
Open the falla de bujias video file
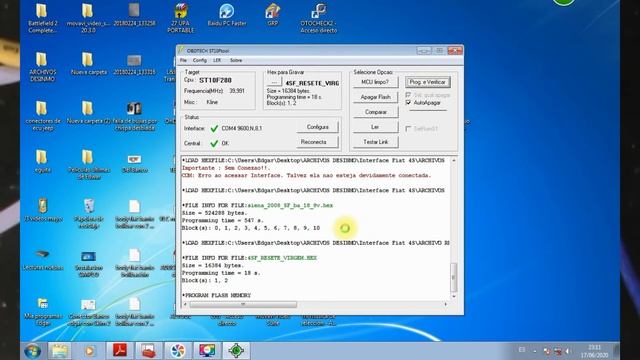pyautogui.click(x=134, y=116)
